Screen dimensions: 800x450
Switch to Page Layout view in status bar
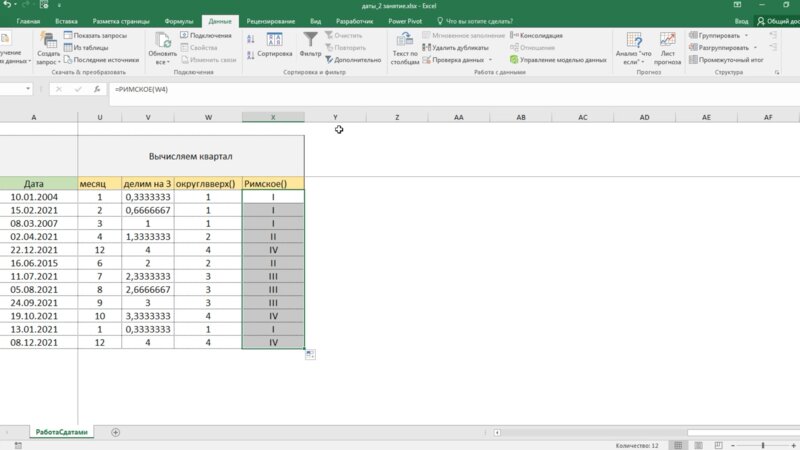(x=698, y=445)
